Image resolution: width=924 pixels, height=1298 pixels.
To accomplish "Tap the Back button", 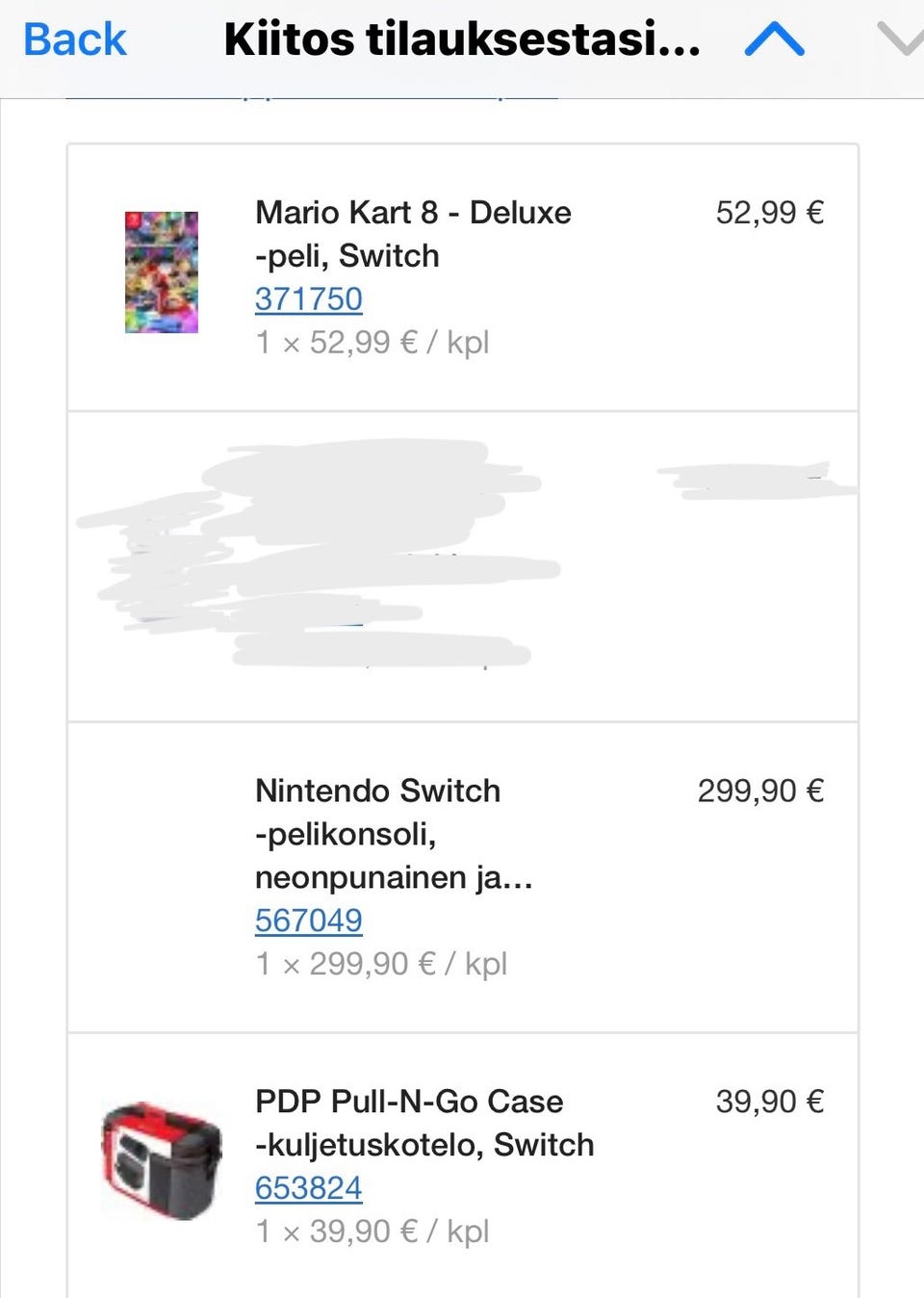I will [75, 40].
